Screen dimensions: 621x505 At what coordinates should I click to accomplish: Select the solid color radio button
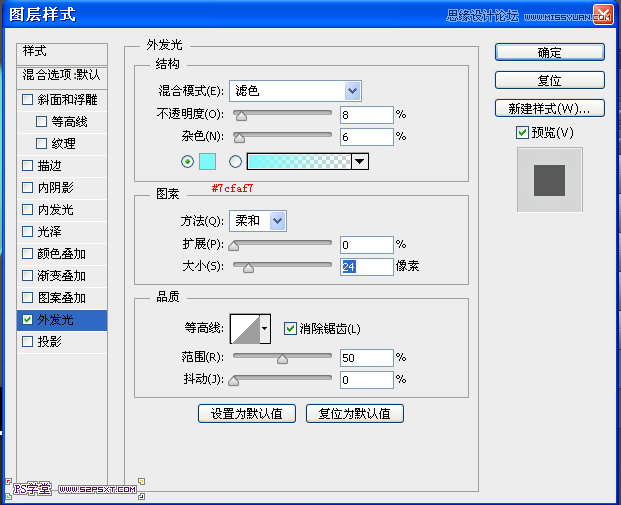[x=187, y=162]
